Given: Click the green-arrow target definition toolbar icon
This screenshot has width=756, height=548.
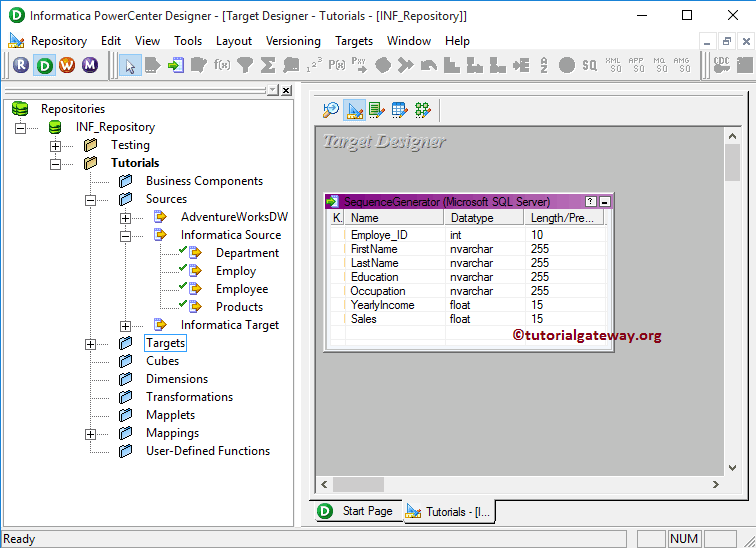Looking at the screenshot, I should (x=176, y=65).
